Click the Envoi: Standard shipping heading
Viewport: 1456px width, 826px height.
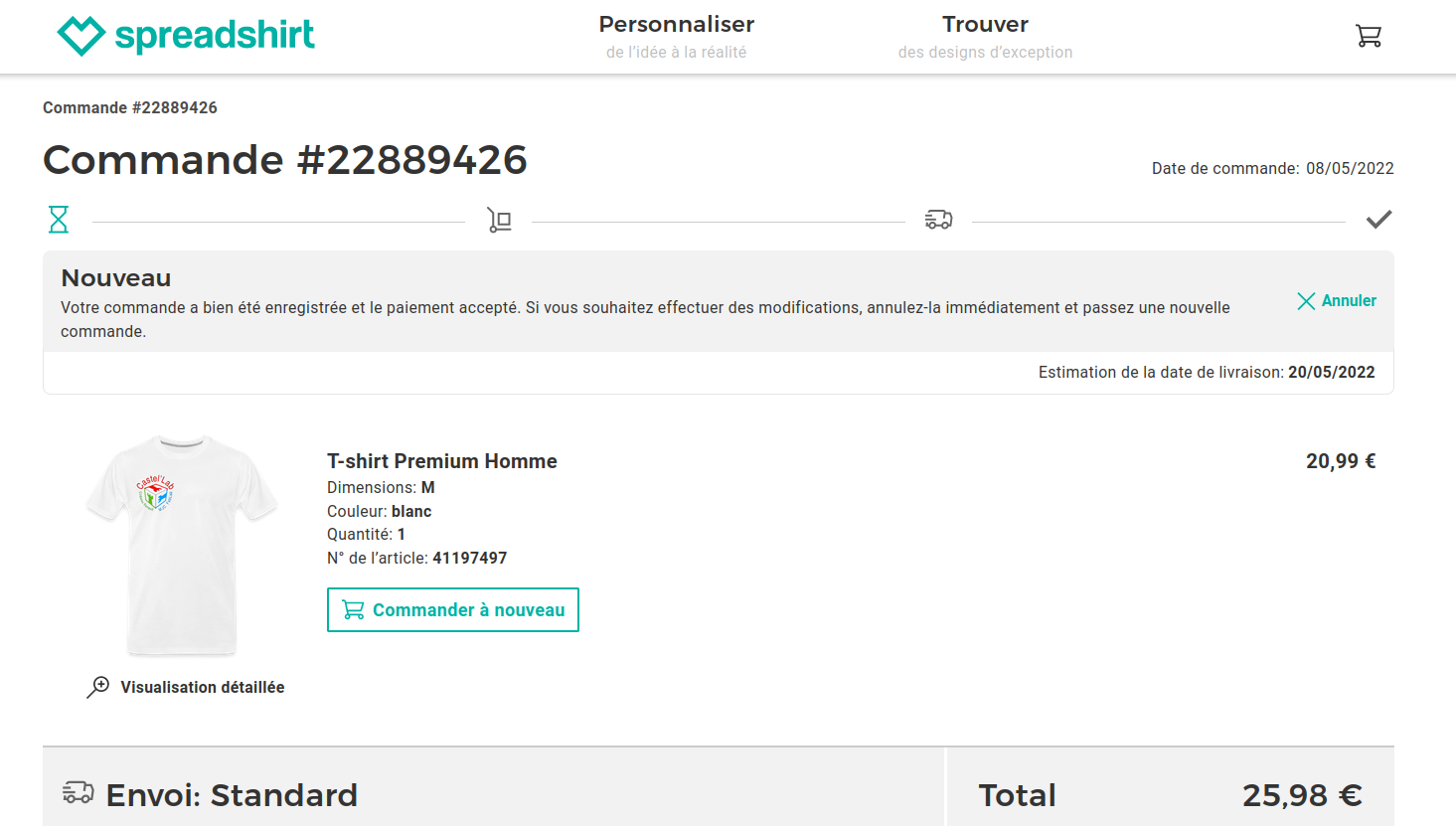pos(232,795)
